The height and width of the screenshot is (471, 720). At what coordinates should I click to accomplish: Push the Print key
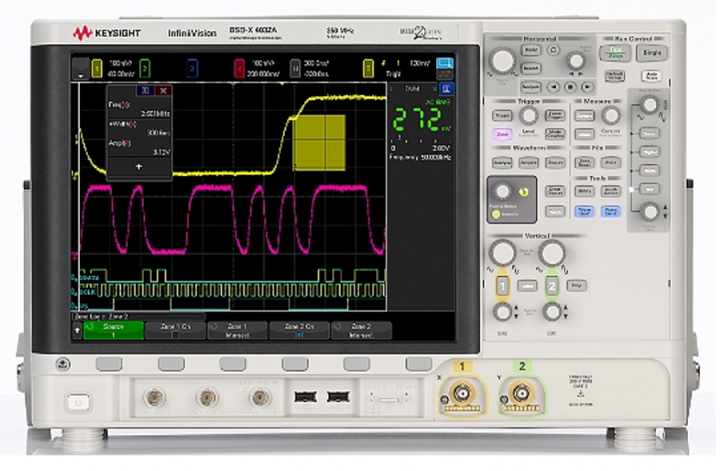click(611, 163)
